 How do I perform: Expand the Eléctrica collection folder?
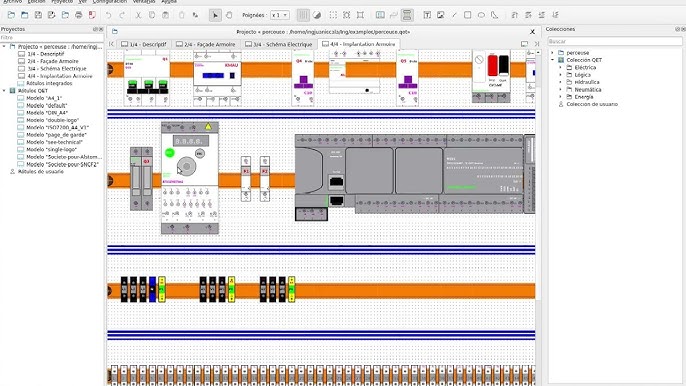pyautogui.click(x=560, y=67)
